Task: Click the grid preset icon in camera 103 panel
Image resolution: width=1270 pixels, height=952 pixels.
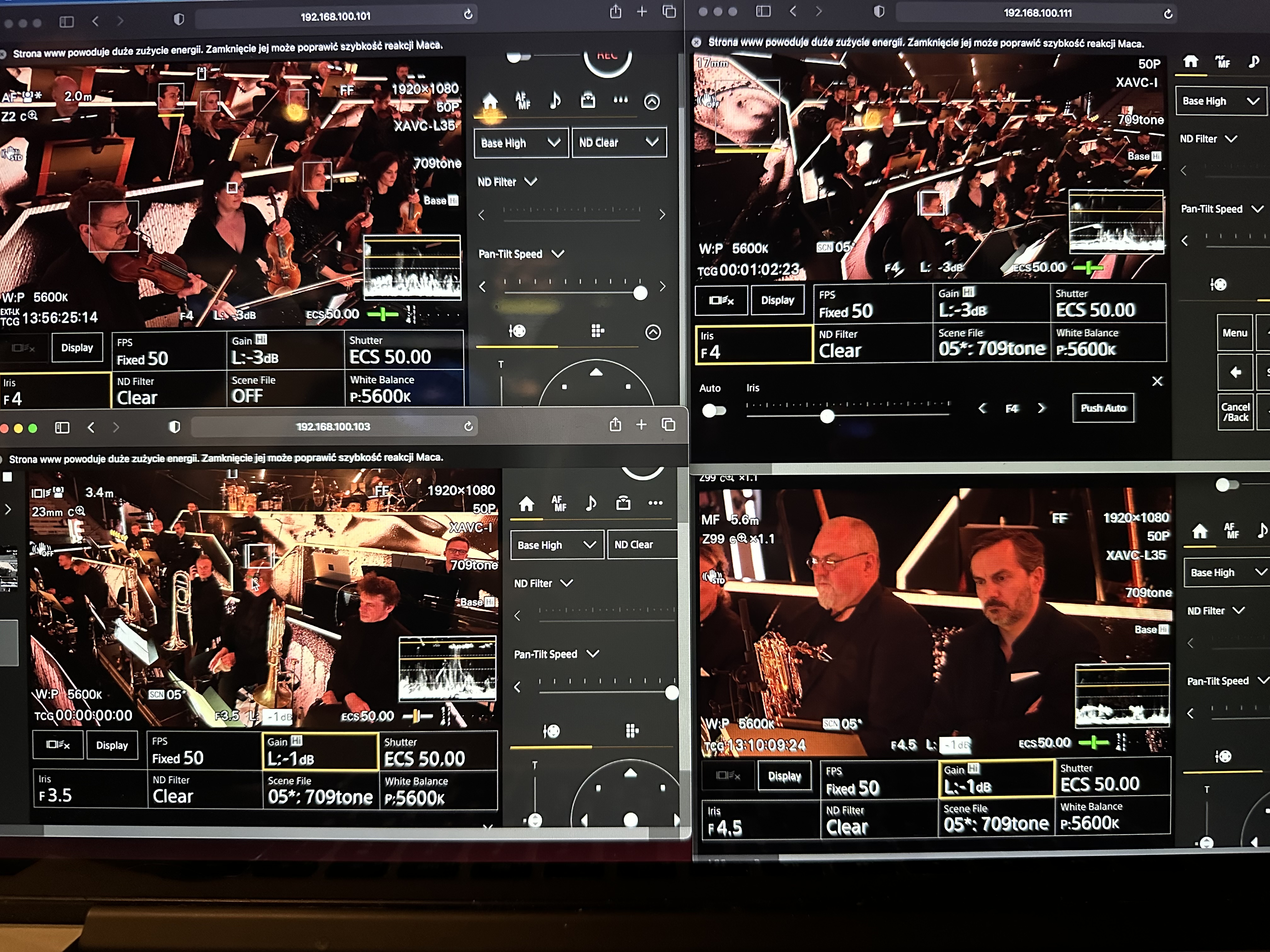Action: (x=632, y=730)
